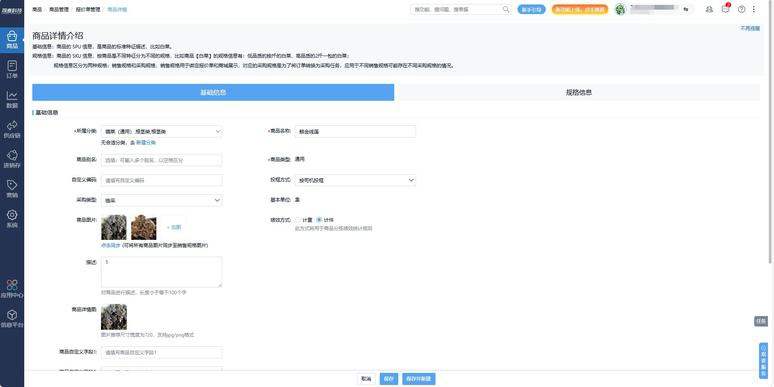Image resolution: width=774 pixels, height=387 pixels.
Task: Click the 商品详情图 detail image thumbnail
Action: click(114, 317)
